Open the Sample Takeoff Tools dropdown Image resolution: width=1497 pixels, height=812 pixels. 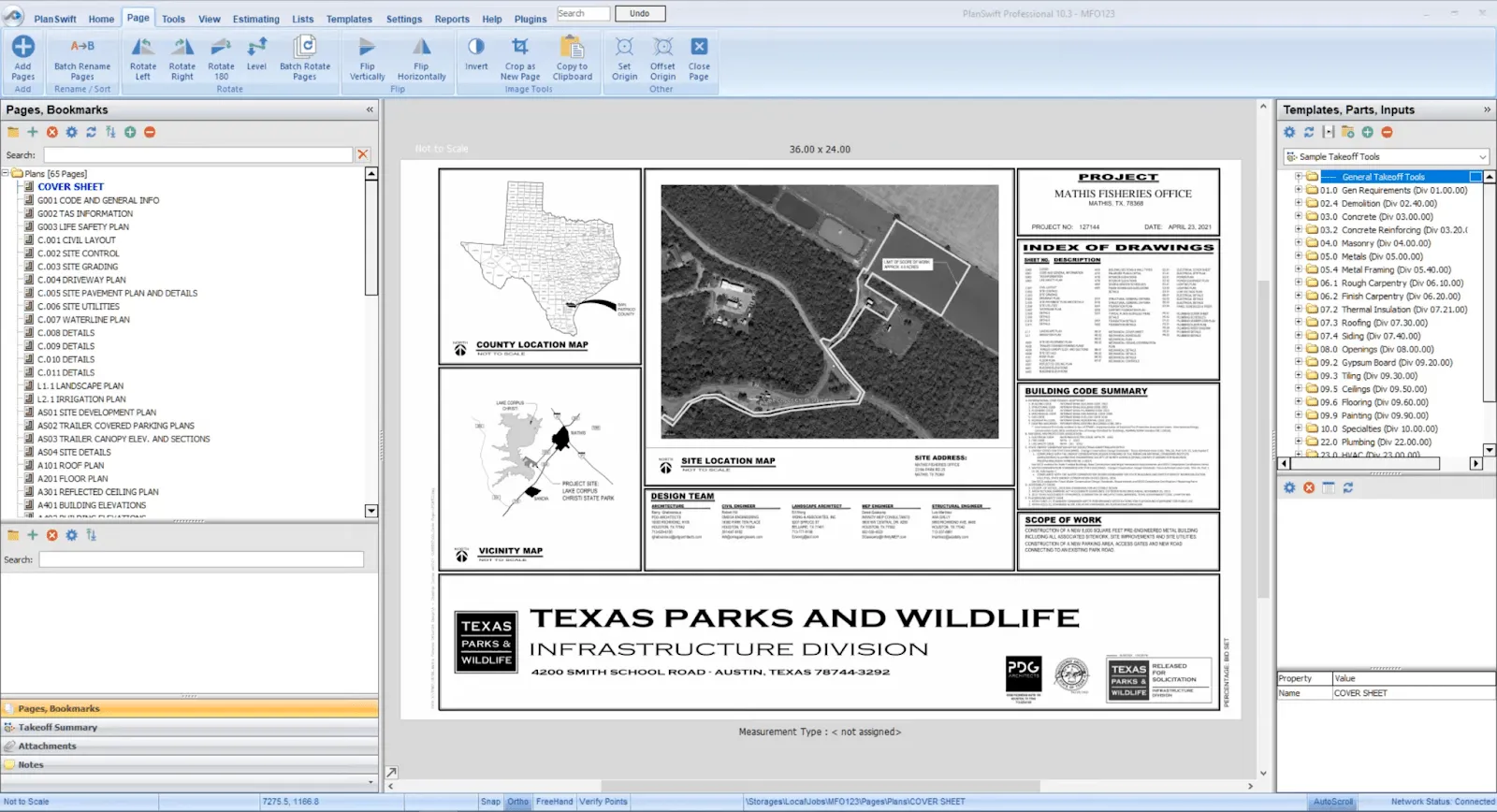click(1387, 157)
